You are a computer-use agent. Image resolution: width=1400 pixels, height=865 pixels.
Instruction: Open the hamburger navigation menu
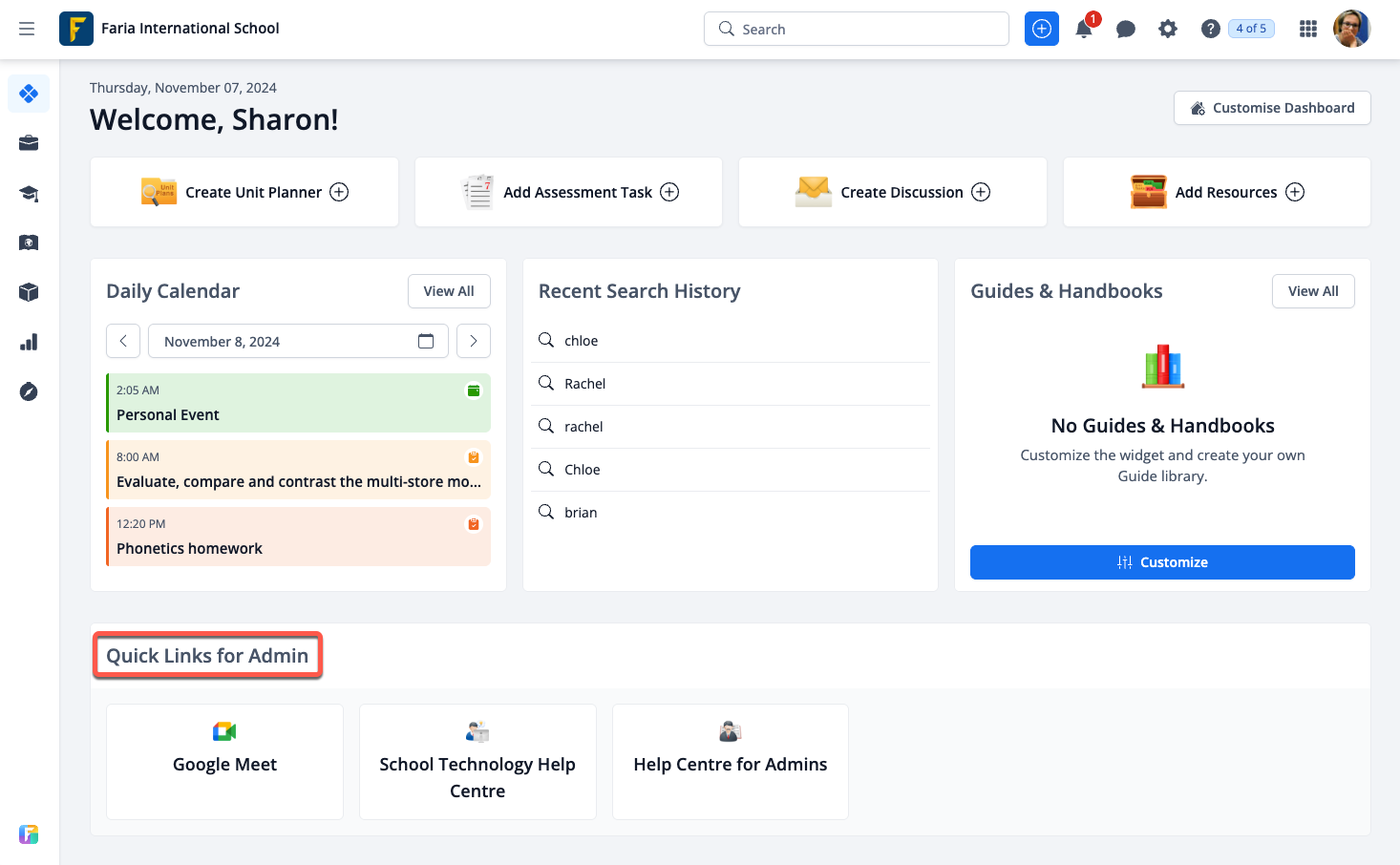point(27,29)
